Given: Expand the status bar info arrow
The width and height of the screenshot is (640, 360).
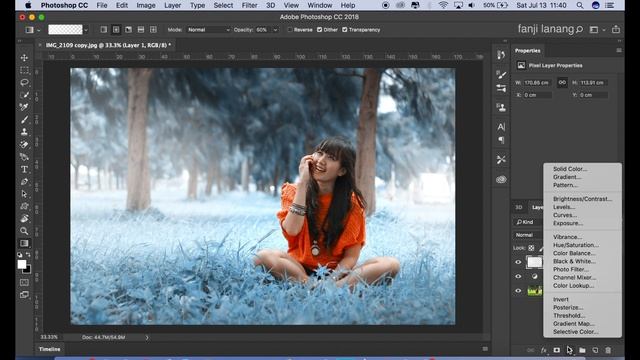Looking at the screenshot, I should pyautogui.click(x=147, y=338).
